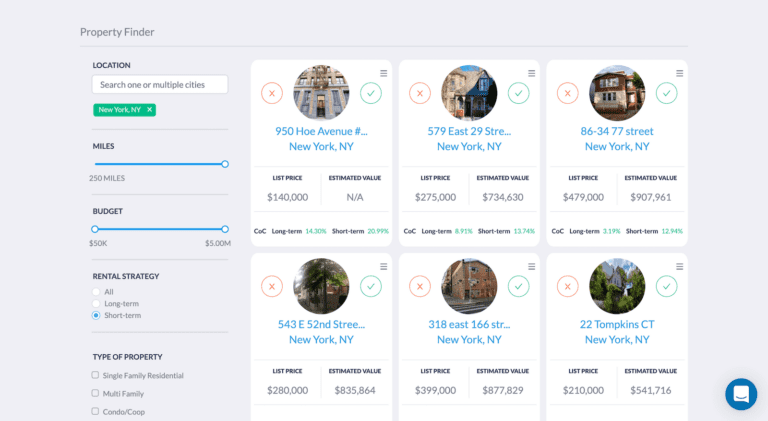Open the menu on 950 Hoe Avenue card

coord(384,73)
